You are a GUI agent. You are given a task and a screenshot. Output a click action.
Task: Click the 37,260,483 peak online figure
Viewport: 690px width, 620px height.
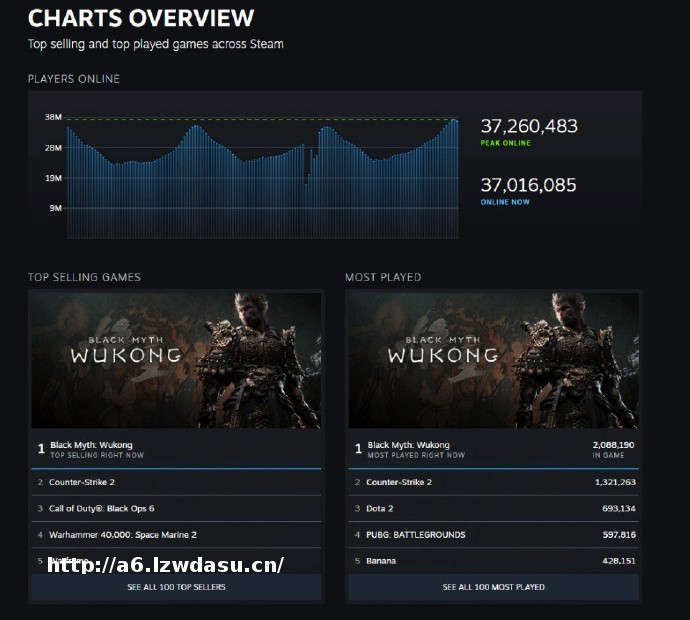point(529,126)
